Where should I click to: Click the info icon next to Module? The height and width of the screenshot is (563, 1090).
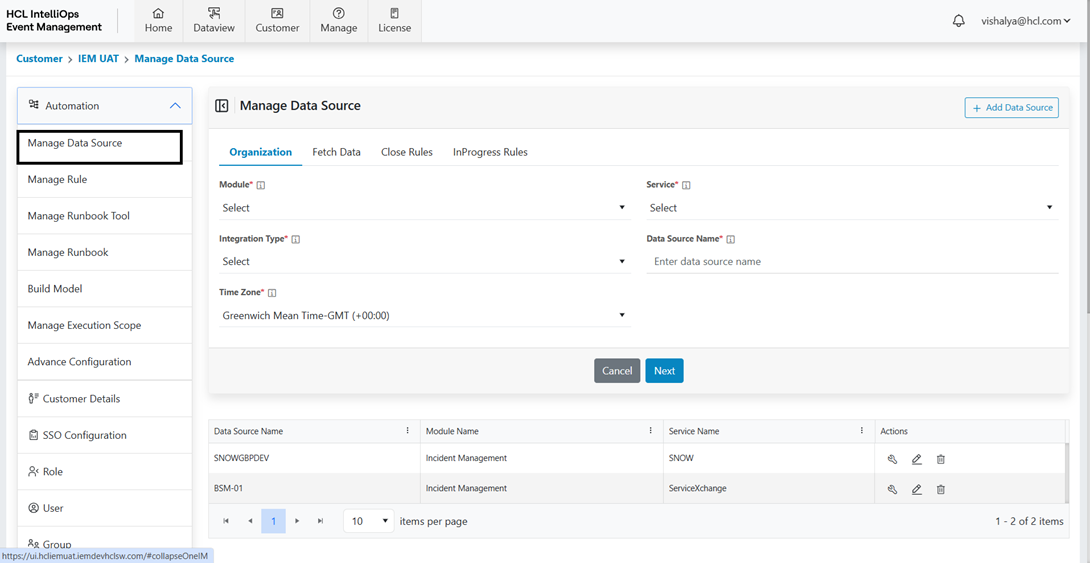point(261,185)
